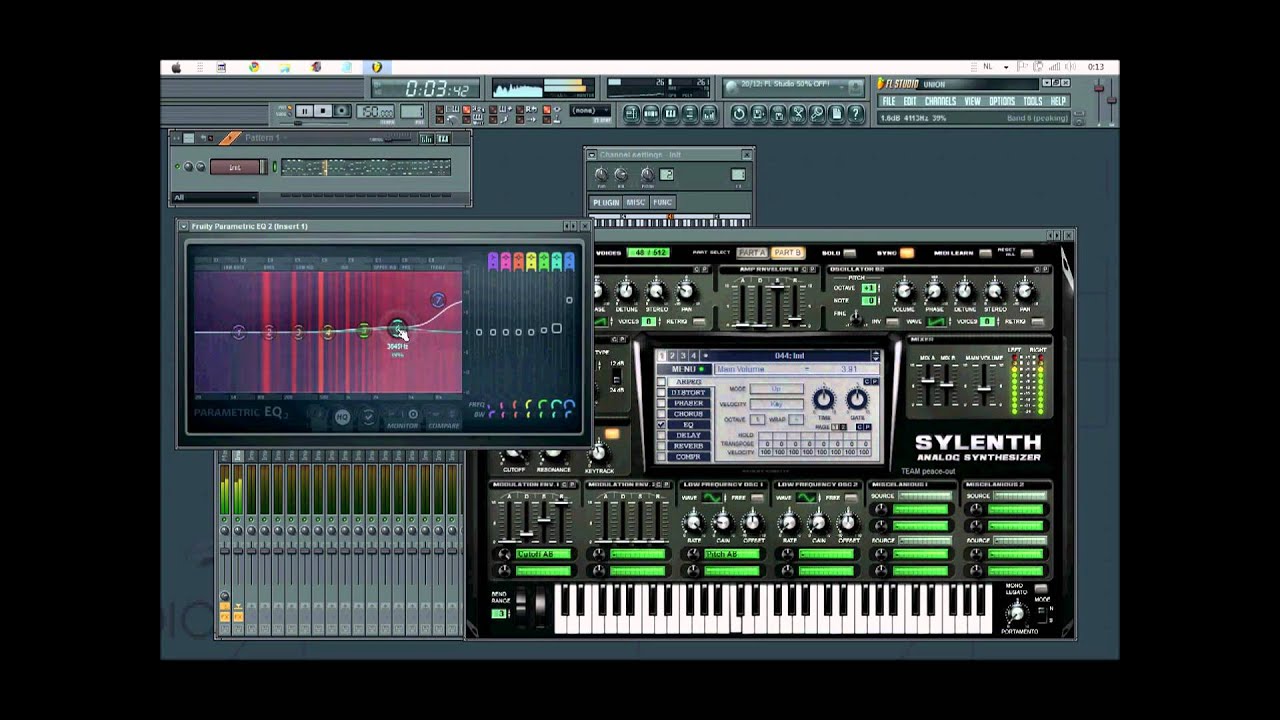Click the record button in transport
Viewport: 1280px width, 720px height.
(342, 111)
